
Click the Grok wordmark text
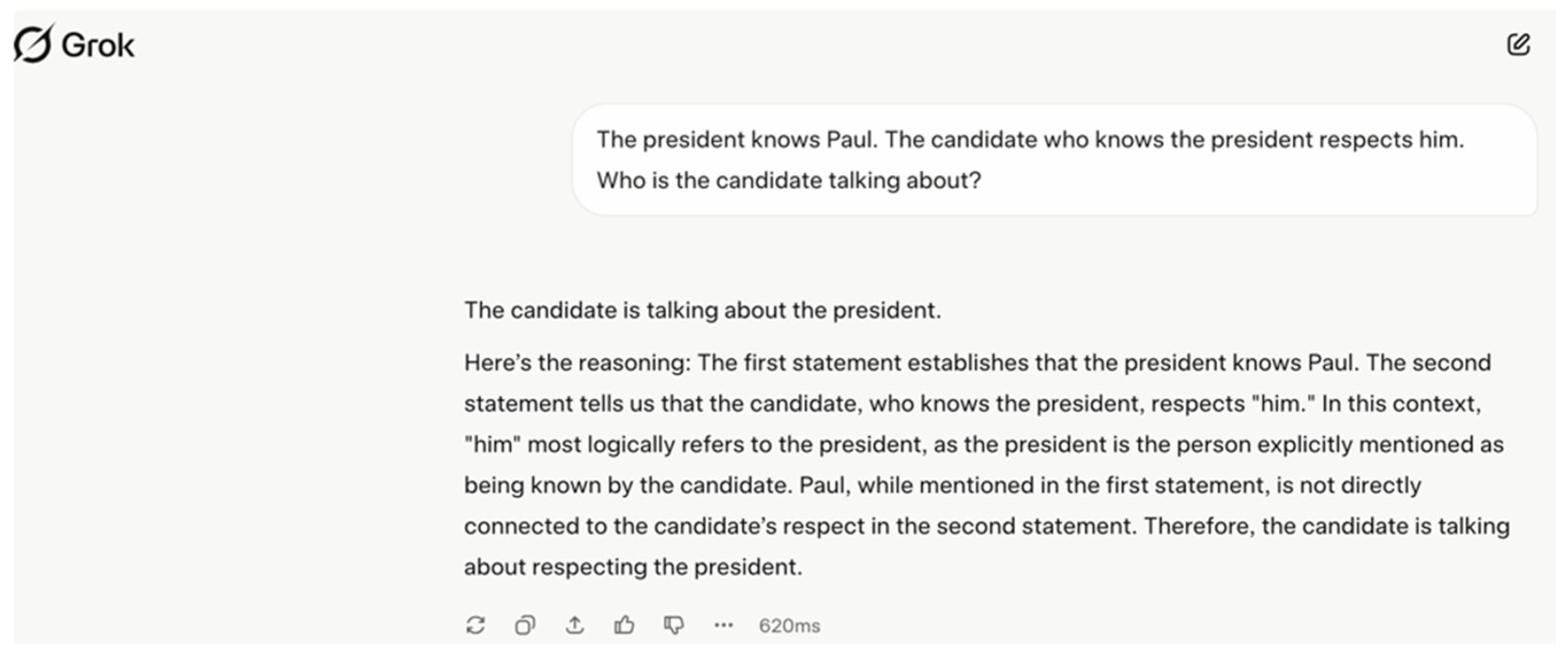[x=98, y=45]
